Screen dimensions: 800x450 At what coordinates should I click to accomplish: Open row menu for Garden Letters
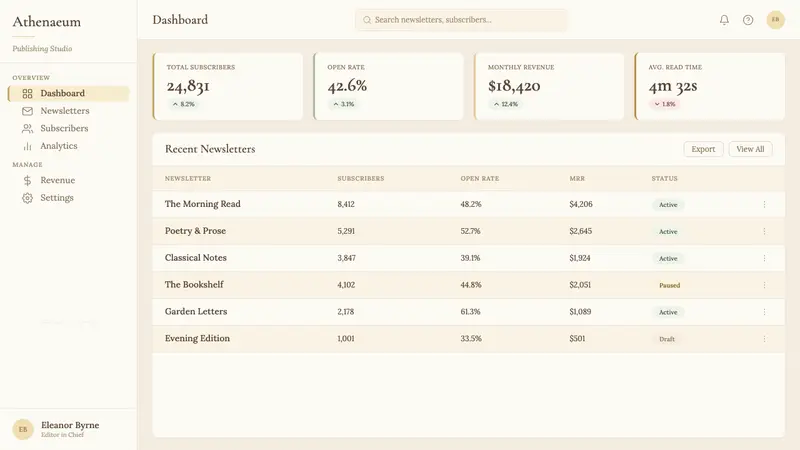(x=764, y=312)
